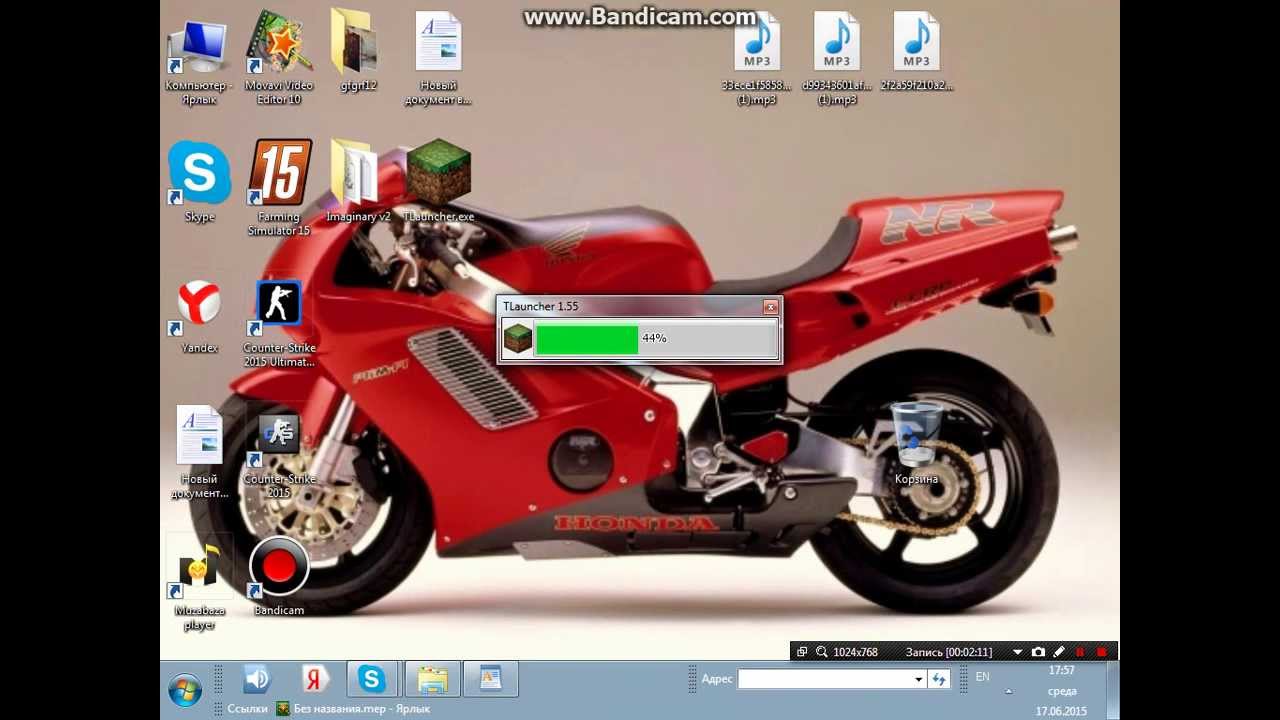The image size is (1280, 720).
Task: Select the lower-left Новый документ file icon
Action: point(199,453)
